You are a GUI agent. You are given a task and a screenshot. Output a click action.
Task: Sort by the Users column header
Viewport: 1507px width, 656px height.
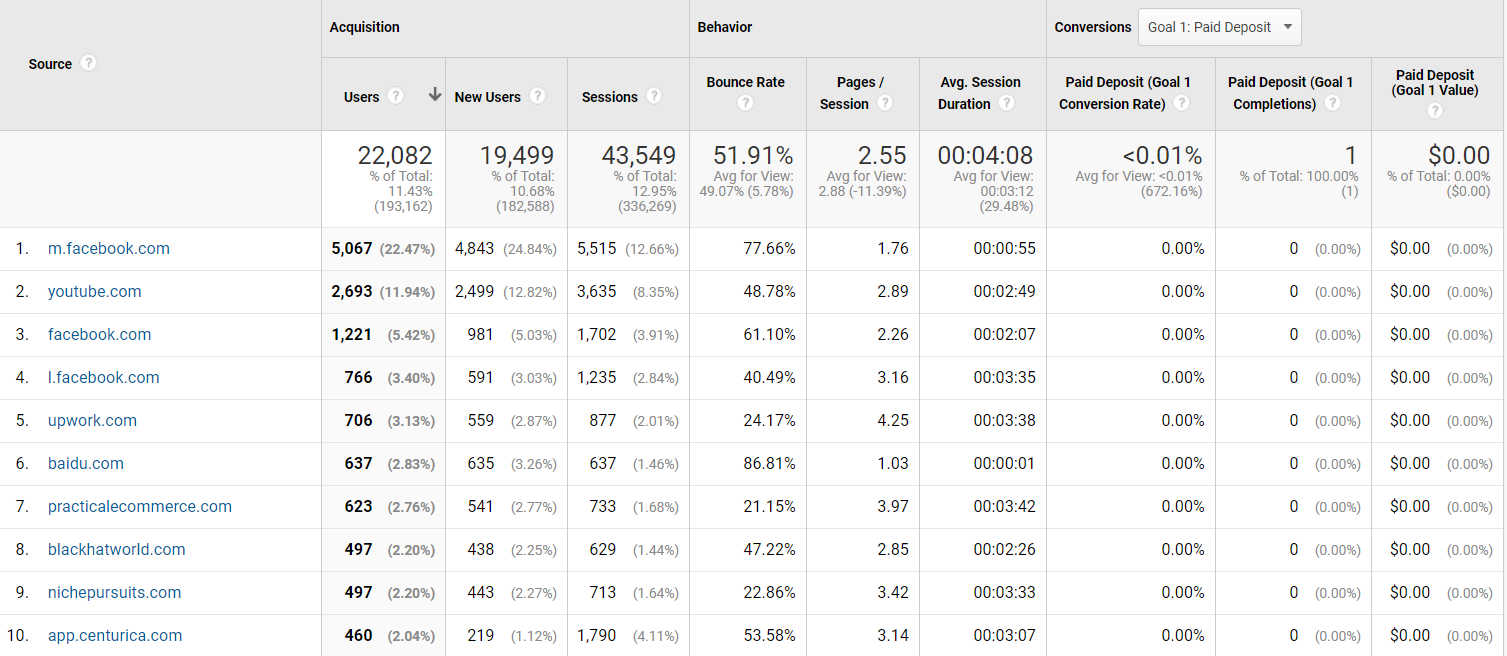tap(361, 97)
